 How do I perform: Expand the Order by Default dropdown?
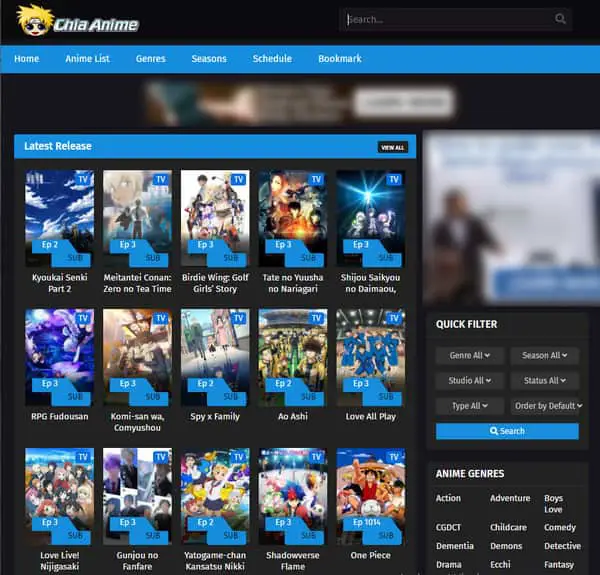(x=547, y=406)
